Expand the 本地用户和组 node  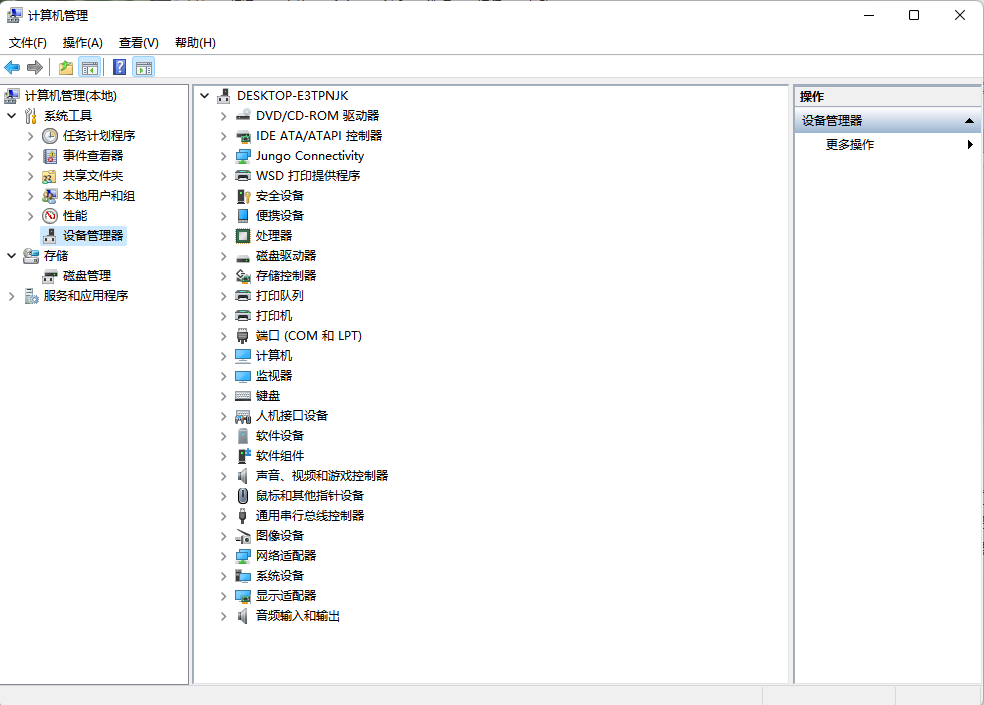pyautogui.click(x=30, y=196)
